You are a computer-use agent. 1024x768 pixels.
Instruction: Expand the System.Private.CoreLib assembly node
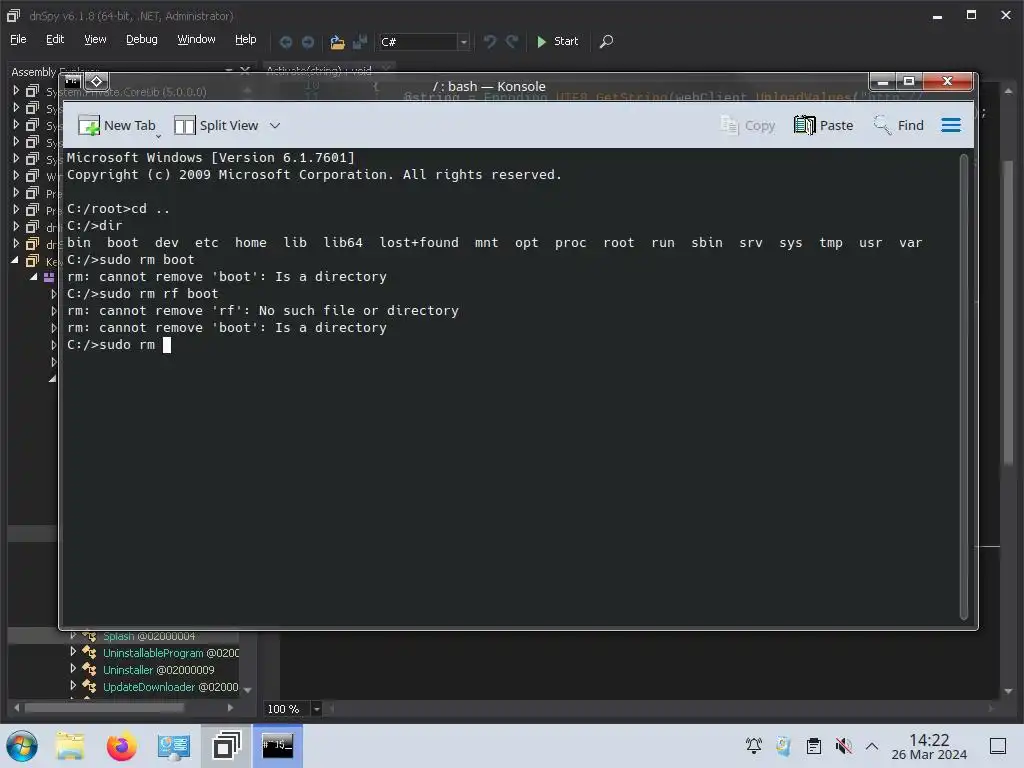pos(16,91)
